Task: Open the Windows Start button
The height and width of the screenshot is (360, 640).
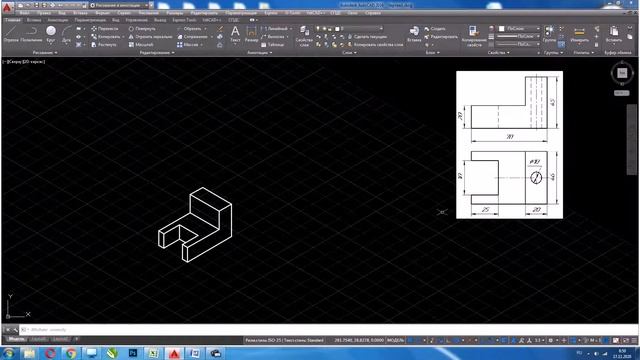Action: 8,353
